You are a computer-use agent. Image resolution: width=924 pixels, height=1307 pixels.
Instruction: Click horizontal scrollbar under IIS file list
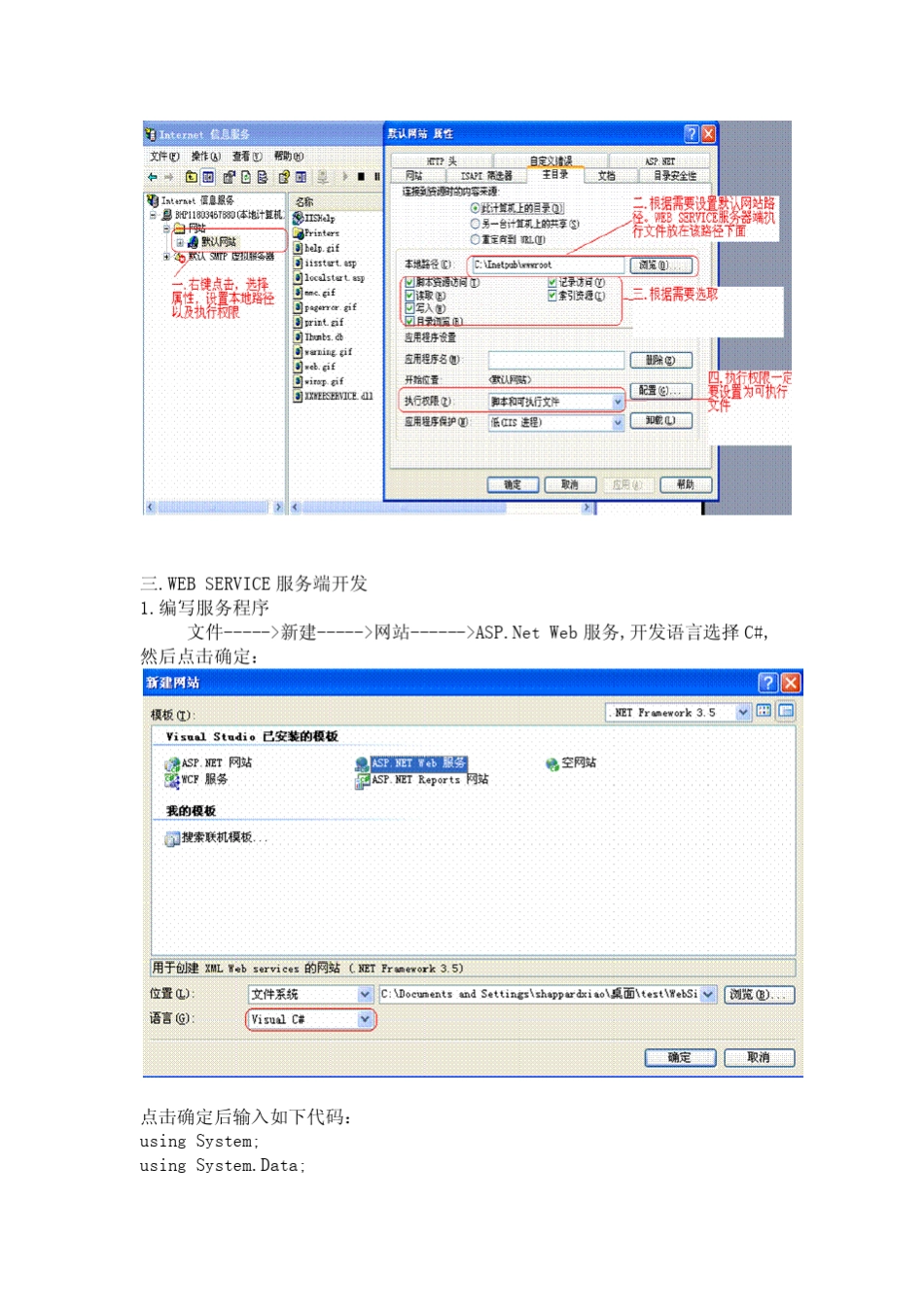pos(443,508)
